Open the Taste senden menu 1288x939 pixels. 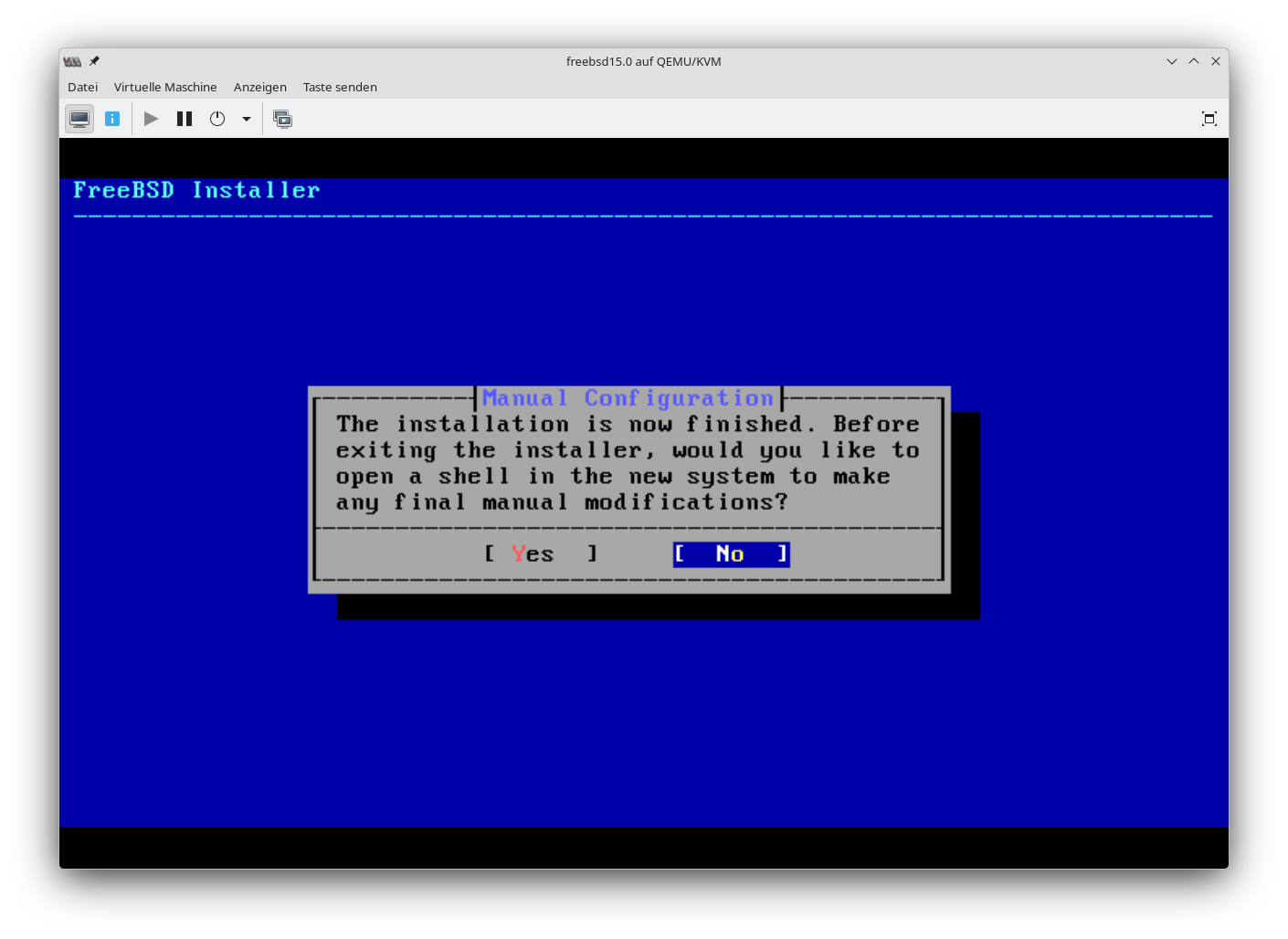coord(340,88)
